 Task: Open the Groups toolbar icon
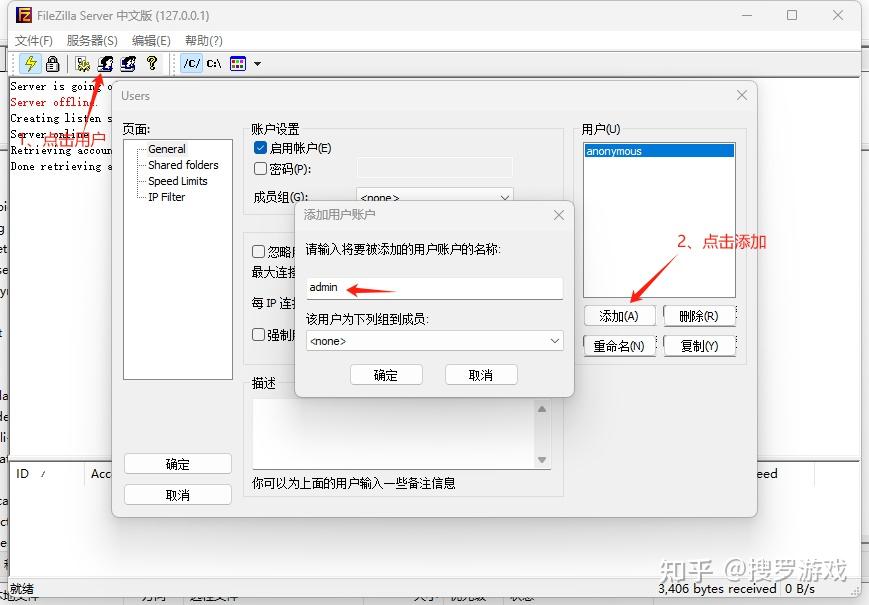click(x=128, y=64)
